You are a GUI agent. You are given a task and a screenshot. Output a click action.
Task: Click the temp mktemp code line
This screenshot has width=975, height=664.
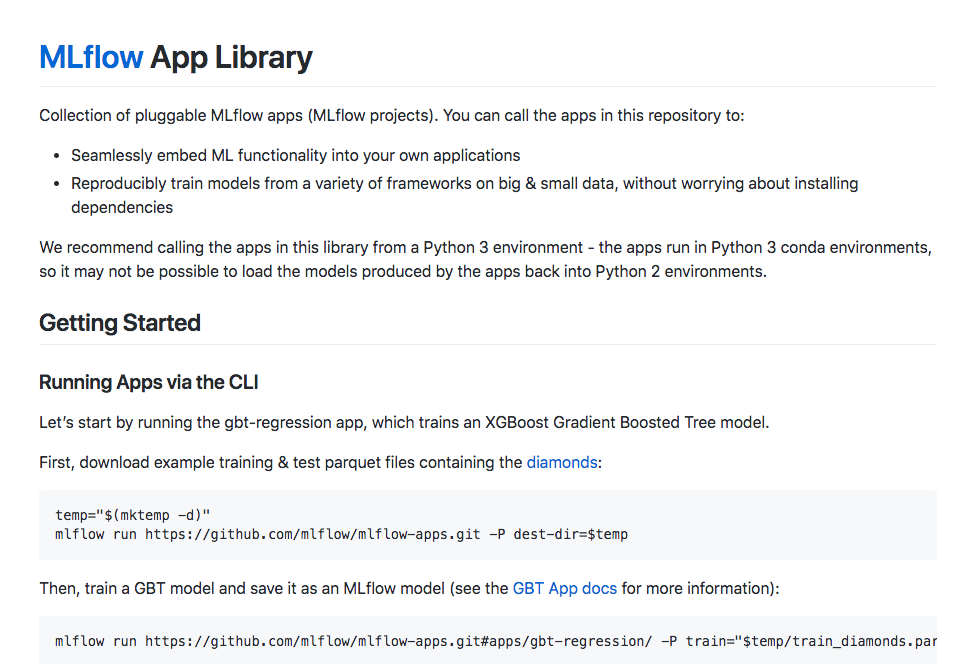click(x=133, y=515)
